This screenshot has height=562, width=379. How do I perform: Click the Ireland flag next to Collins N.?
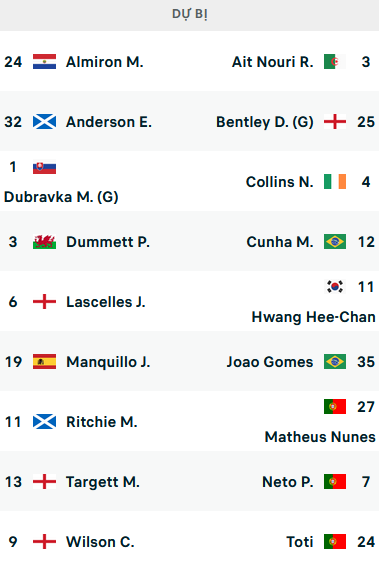[335, 182]
